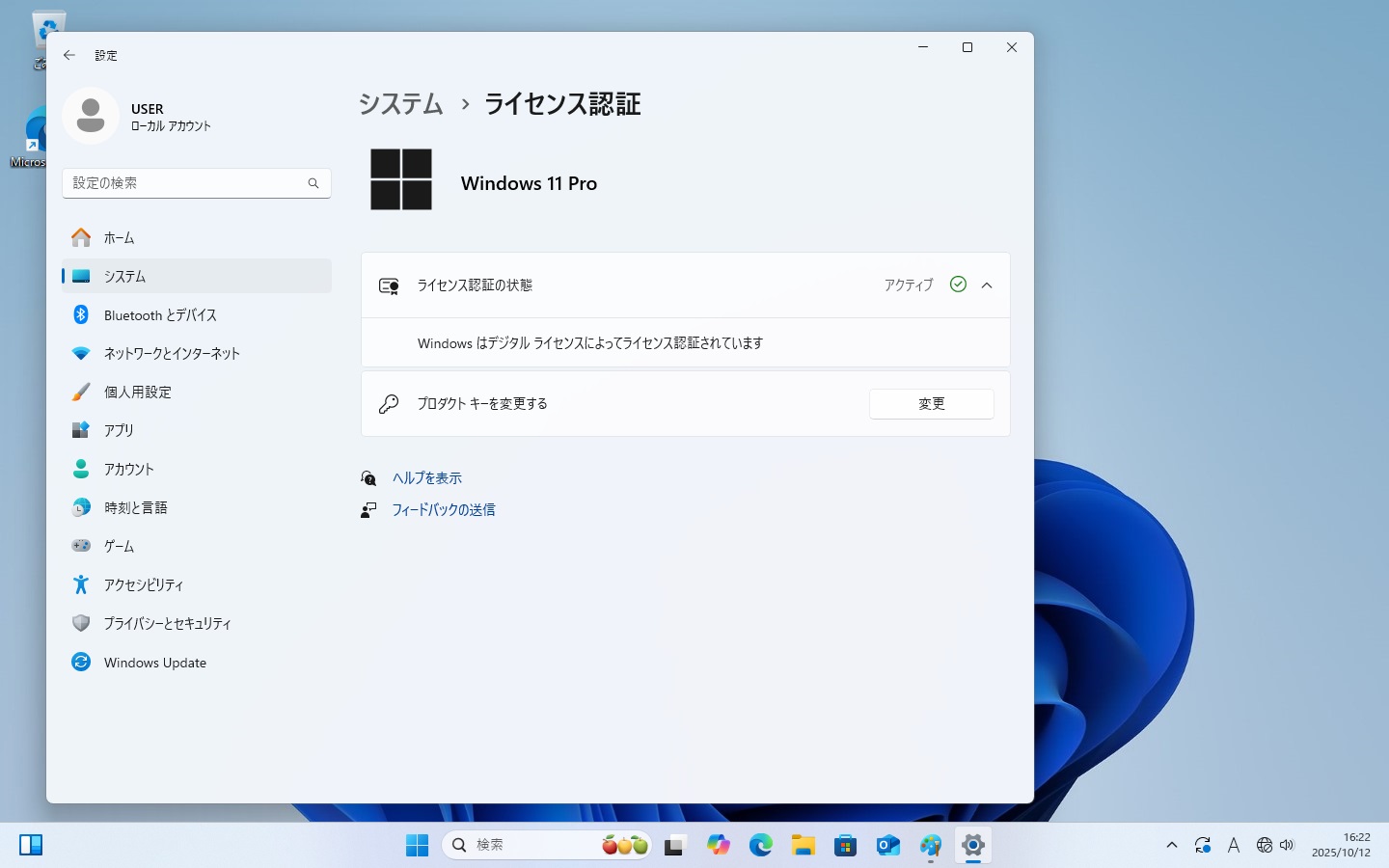Open Windows Update page
The height and width of the screenshot is (868, 1389).
pyautogui.click(x=154, y=663)
